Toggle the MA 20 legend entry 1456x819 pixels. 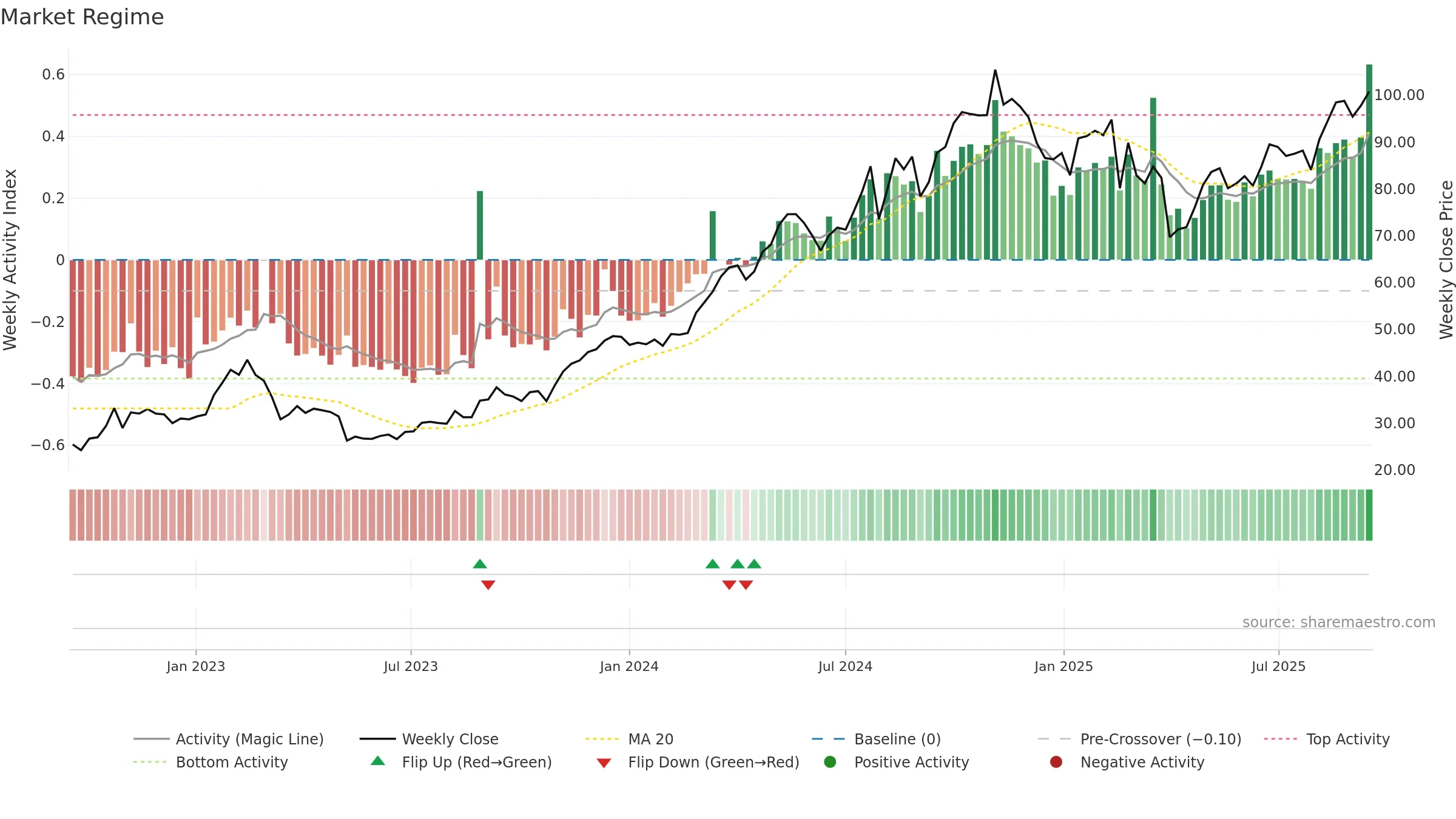point(629,739)
